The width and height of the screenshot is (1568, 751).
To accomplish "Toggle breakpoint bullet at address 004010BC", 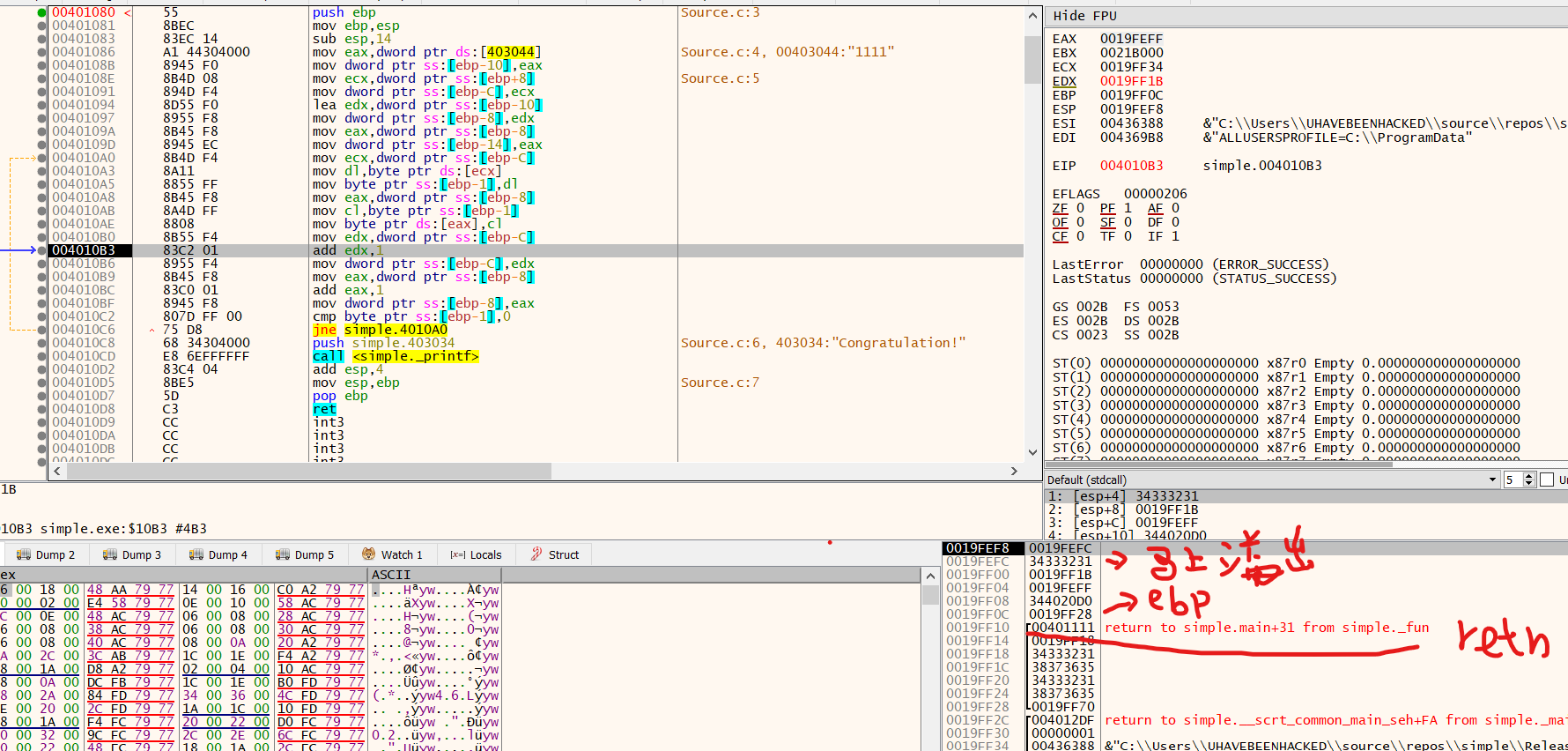I will [41, 290].
